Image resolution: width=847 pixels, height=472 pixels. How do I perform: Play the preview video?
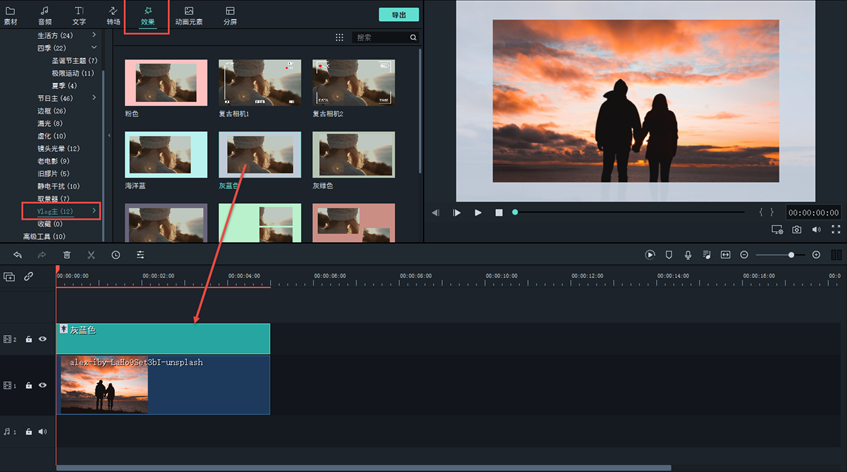(x=478, y=212)
